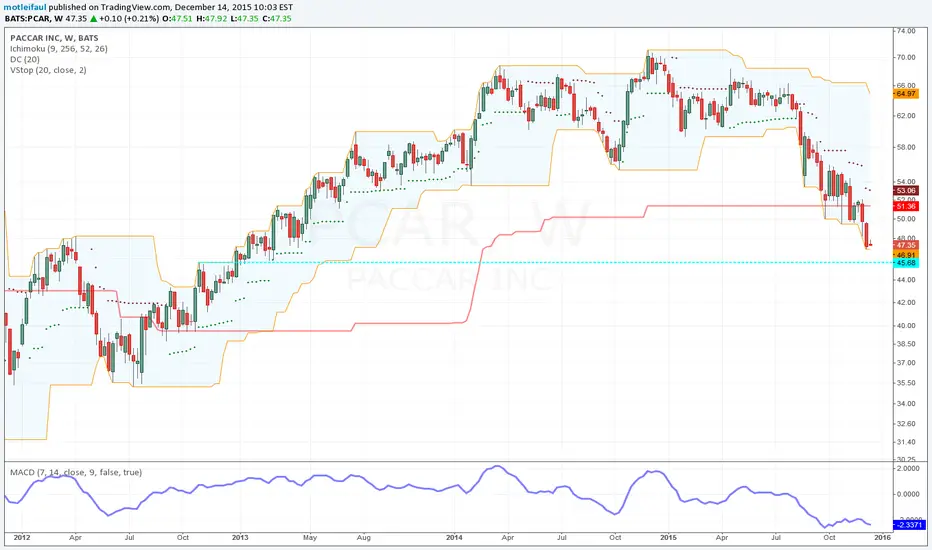Click the red 51.36 price label
This screenshot has height=550, width=932.
906,206
